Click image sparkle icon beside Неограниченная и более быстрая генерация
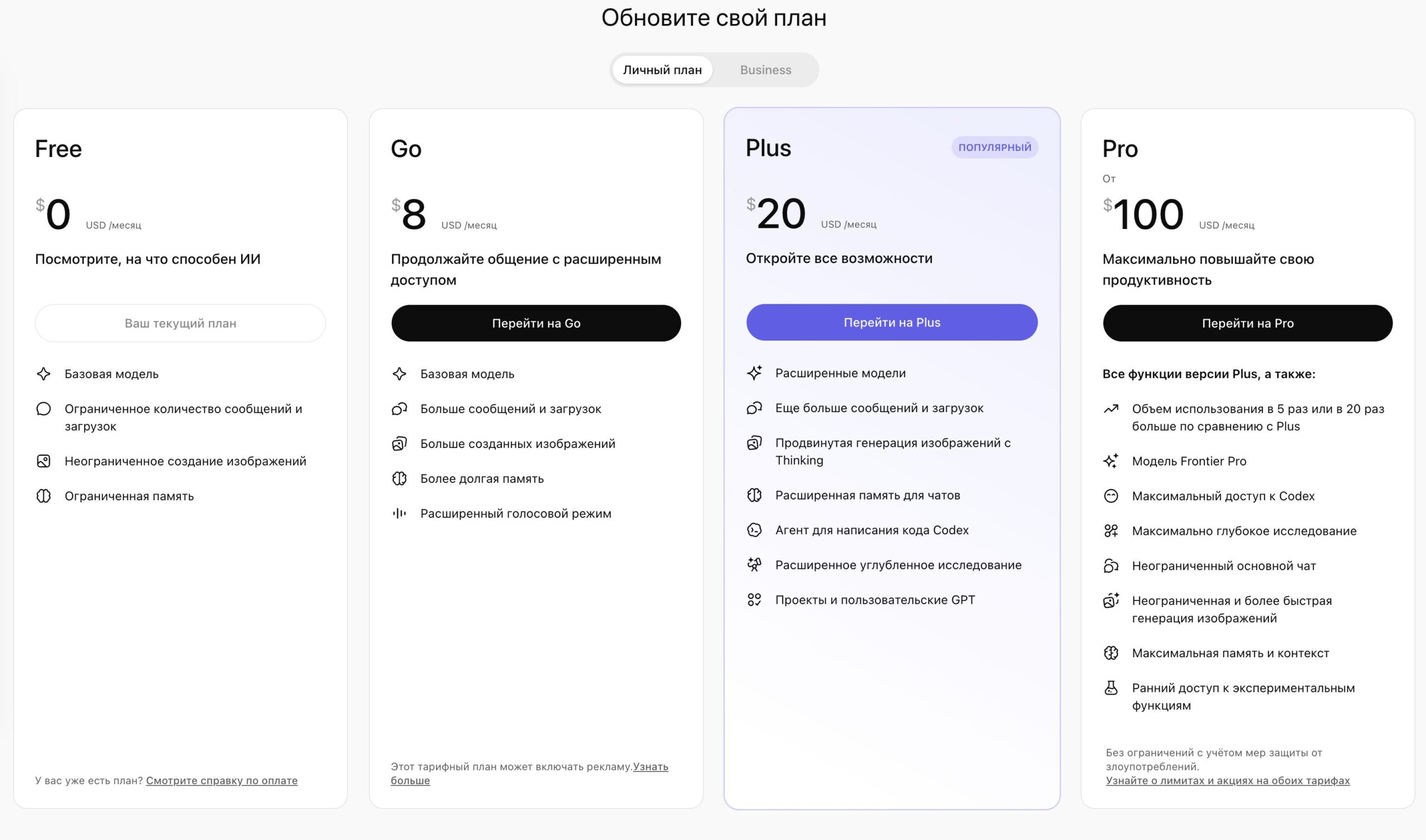The height and width of the screenshot is (840, 1426). pyautogui.click(x=1111, y=600)
